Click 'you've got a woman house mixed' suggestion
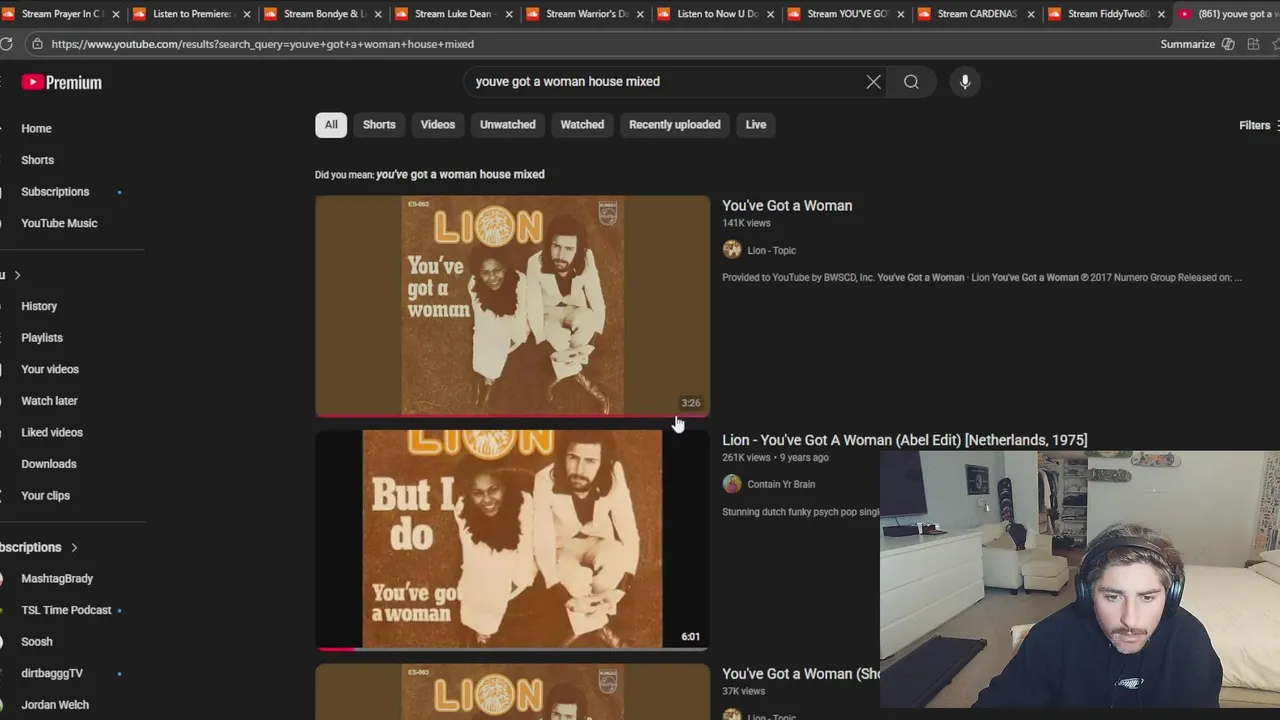Screen dimensions: 1280x720 point(460,174)
